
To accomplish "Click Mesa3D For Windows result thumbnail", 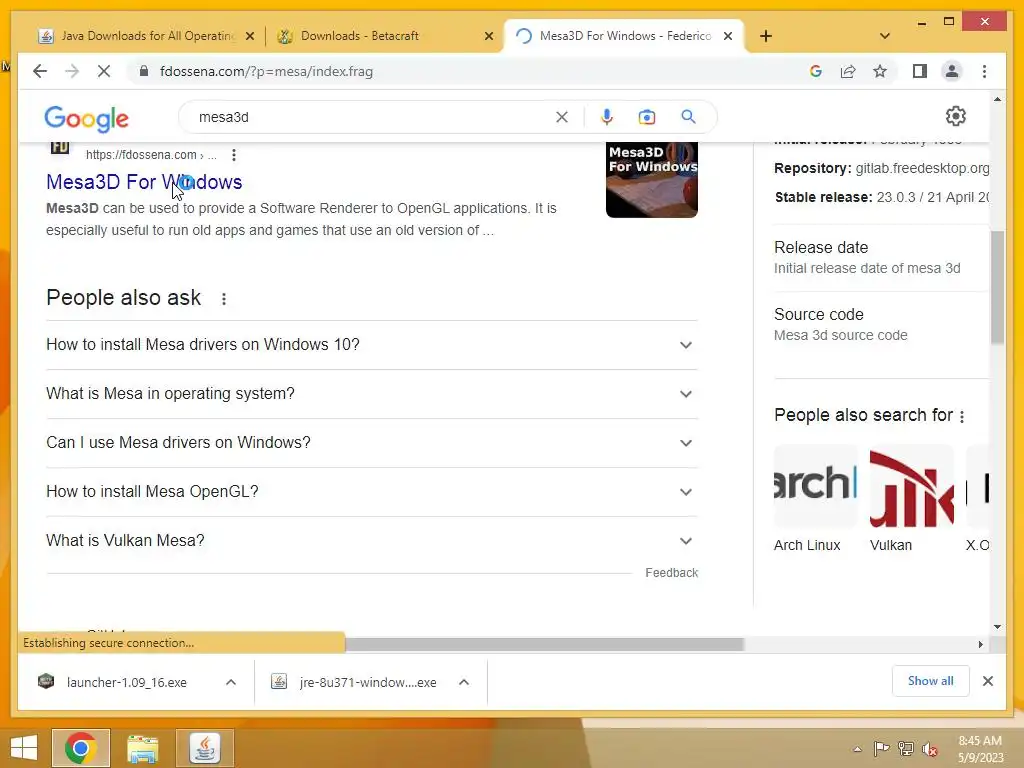I will coord(652,180).
